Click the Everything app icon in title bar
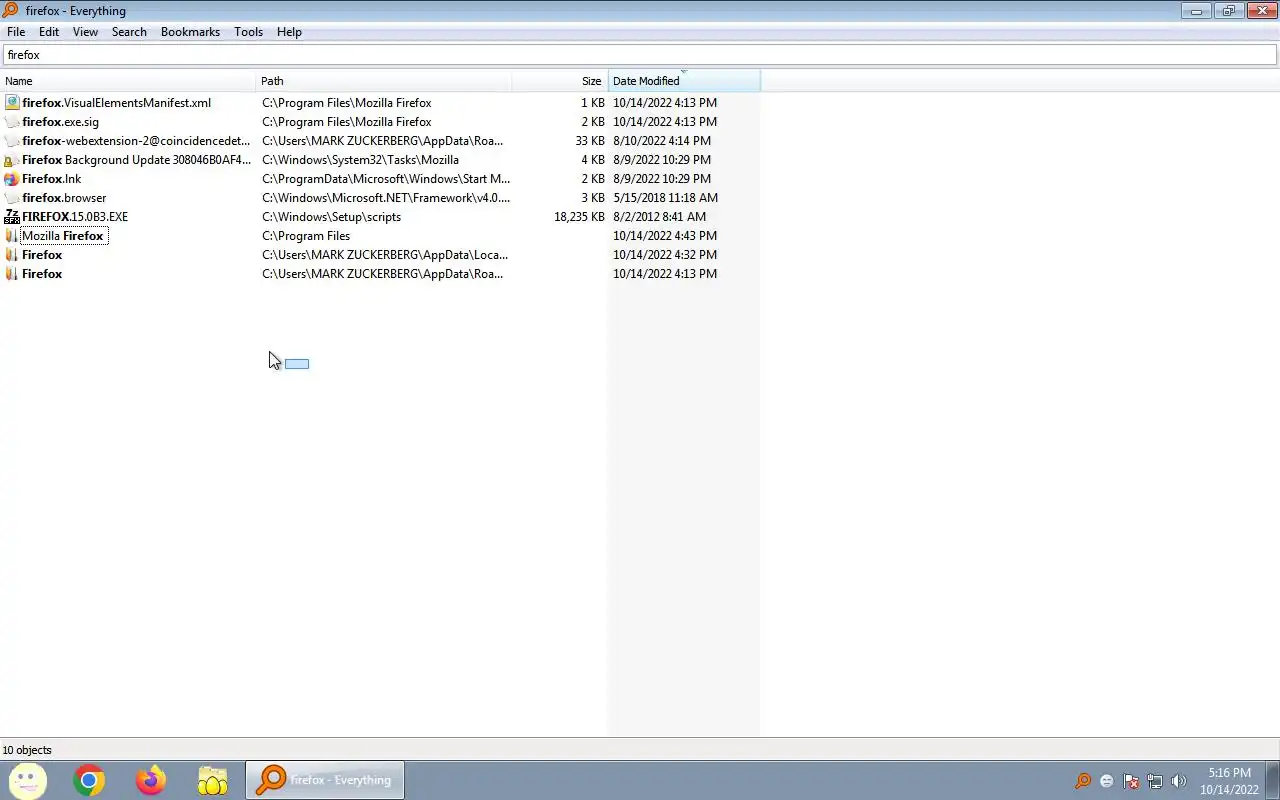The width and height of the screenshot is (1280, 800). (x=10, y=10)
